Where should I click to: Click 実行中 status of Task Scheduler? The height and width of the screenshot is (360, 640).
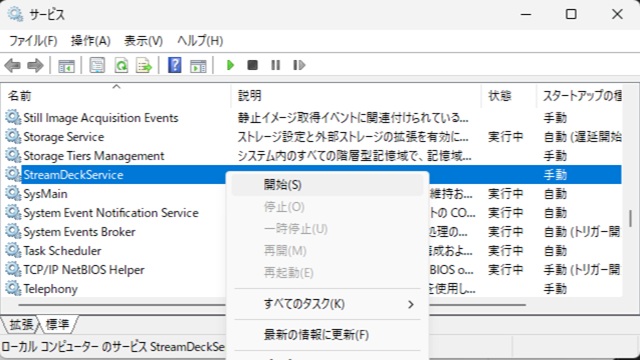coord(505,251)
